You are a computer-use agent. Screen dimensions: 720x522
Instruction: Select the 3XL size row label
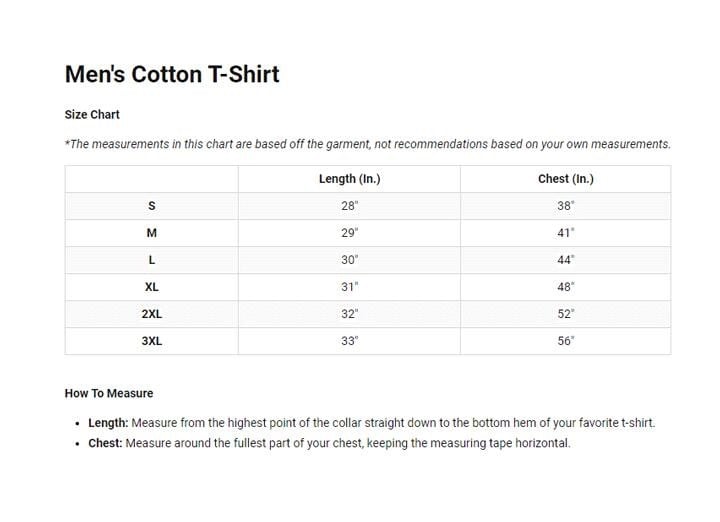tap(152, 341)
